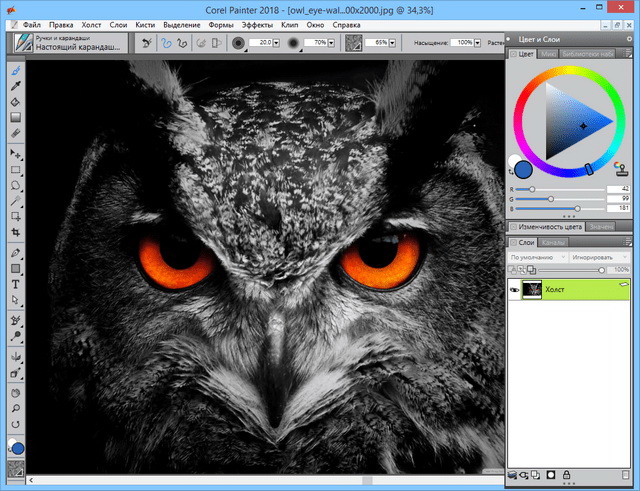Select the Paint Bucket tool
Image resolution: width=640 pixels, height=491 pixels.
(16, 102)
